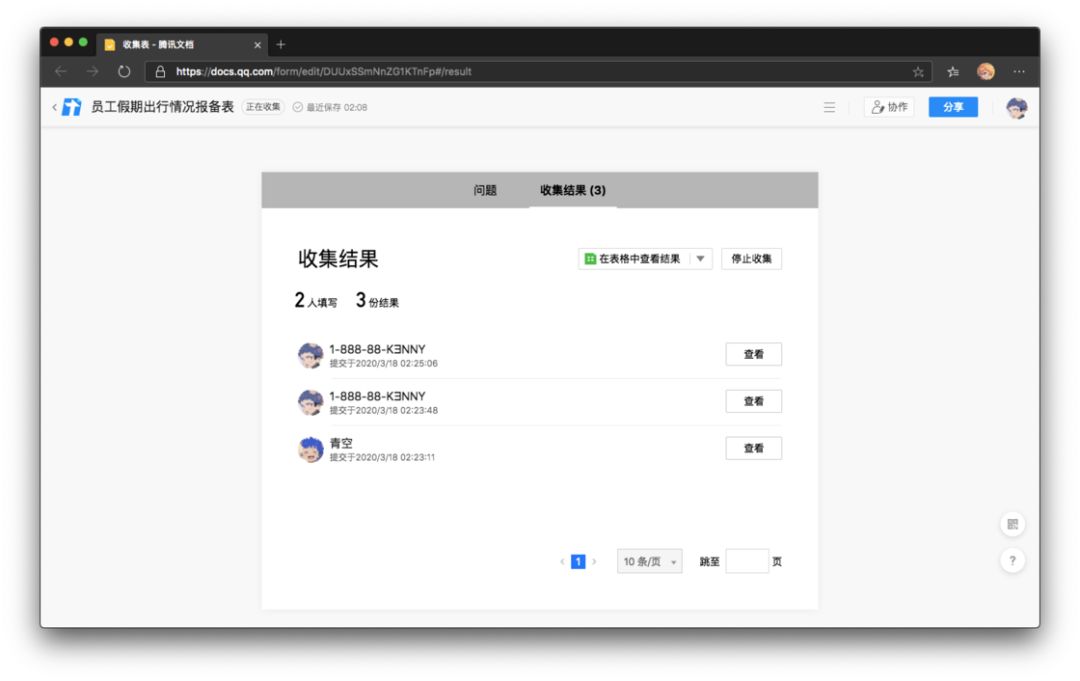Click the 收集结果 heading

pos(338,259)
